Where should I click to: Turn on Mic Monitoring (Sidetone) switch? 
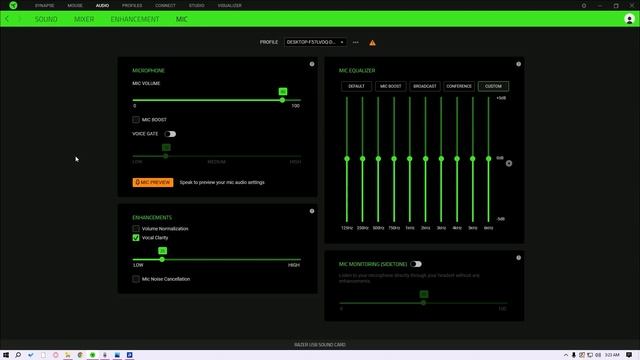coord(416,264)
